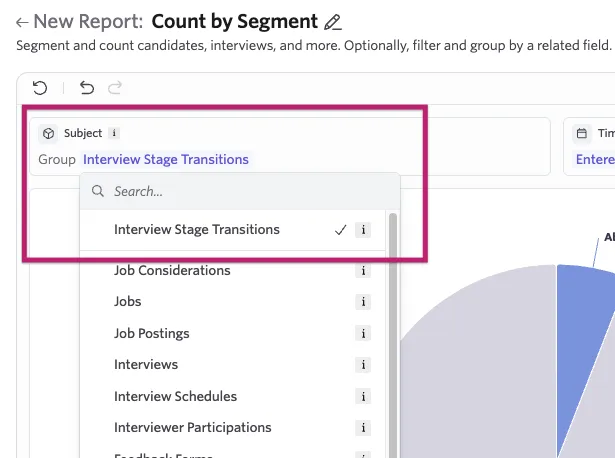The image size is (615, 458).
Task: Go back using the left arrow
Action: (22, 22)
